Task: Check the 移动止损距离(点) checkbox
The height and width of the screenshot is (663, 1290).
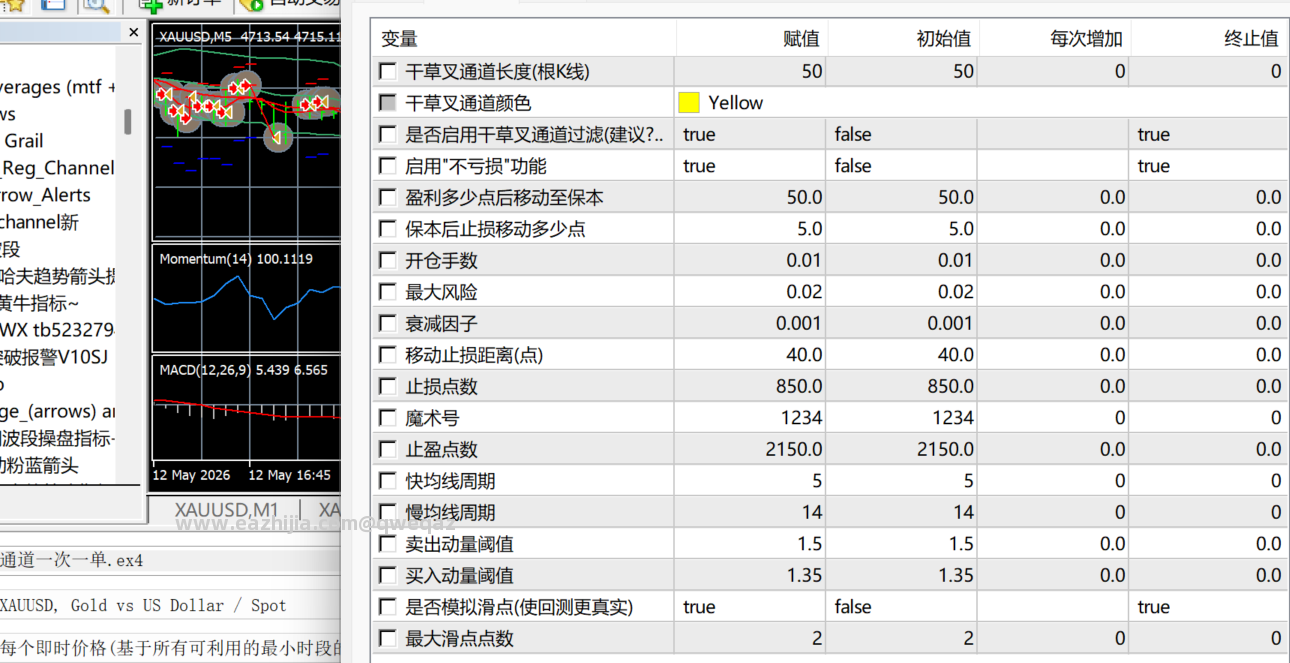Action: coord(388,355)
